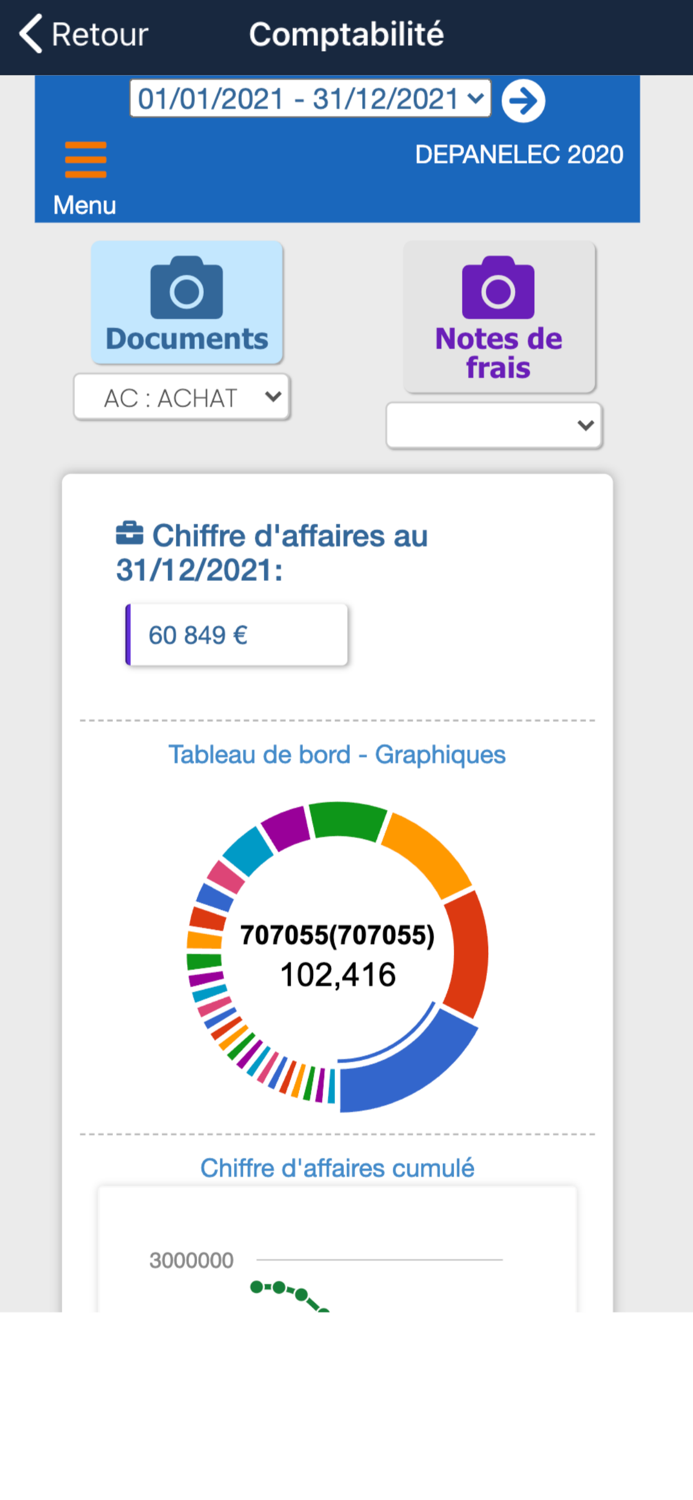Open Tableau de bord - Graphiques
693x1500 pixels.
coord(337,754)
